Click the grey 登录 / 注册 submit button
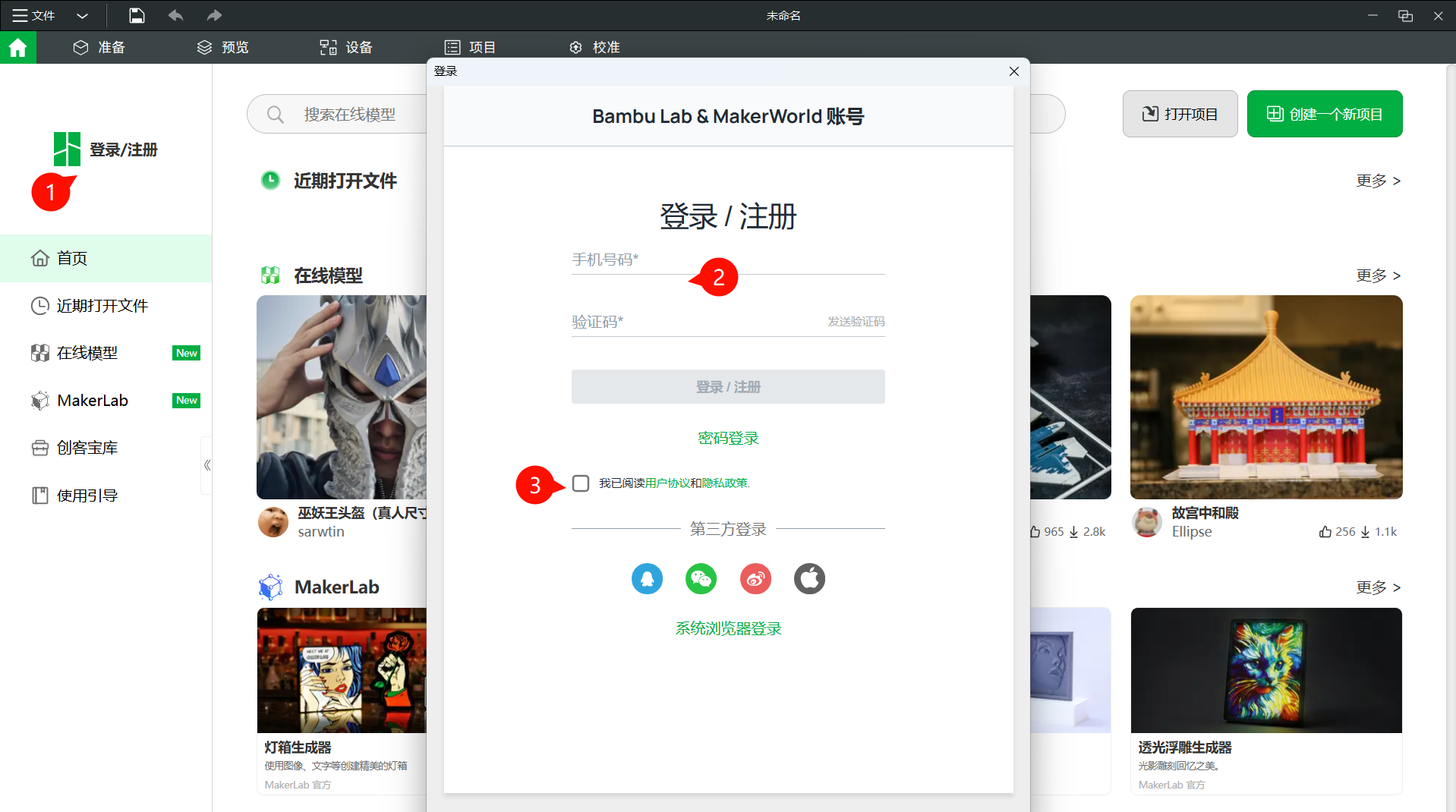 [x=728, y=387]
